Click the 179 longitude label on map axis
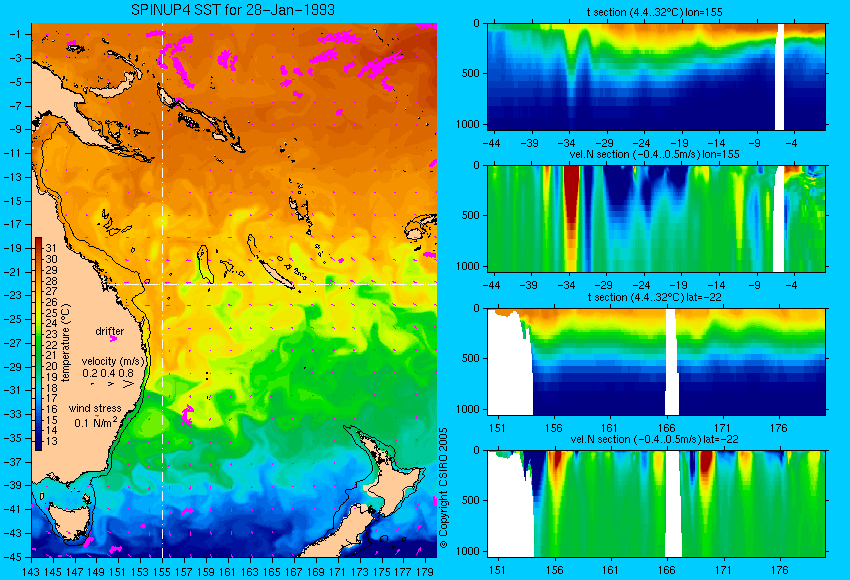 tap(424, 571)
